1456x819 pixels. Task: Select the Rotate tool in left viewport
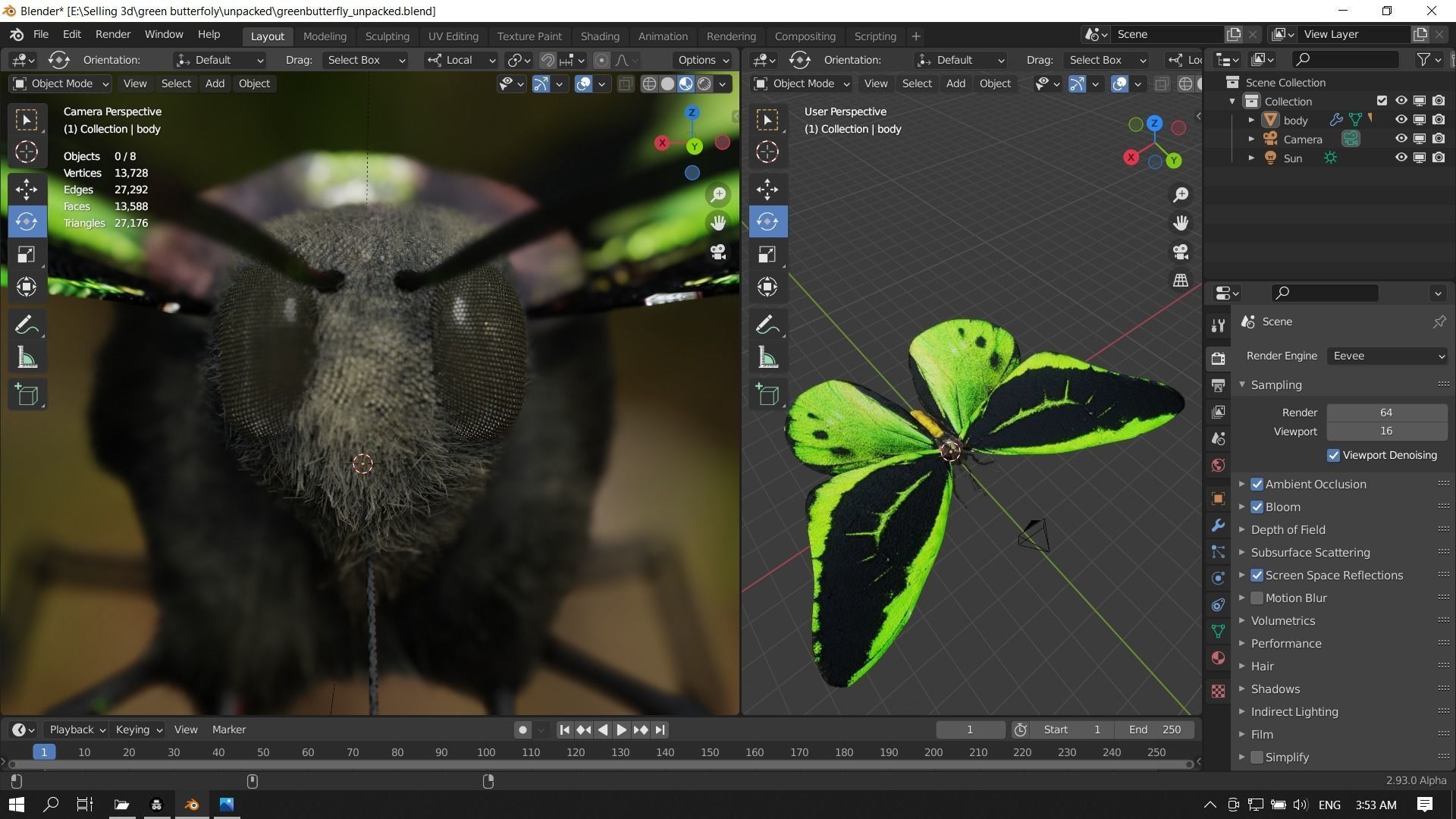coord(27,221)
